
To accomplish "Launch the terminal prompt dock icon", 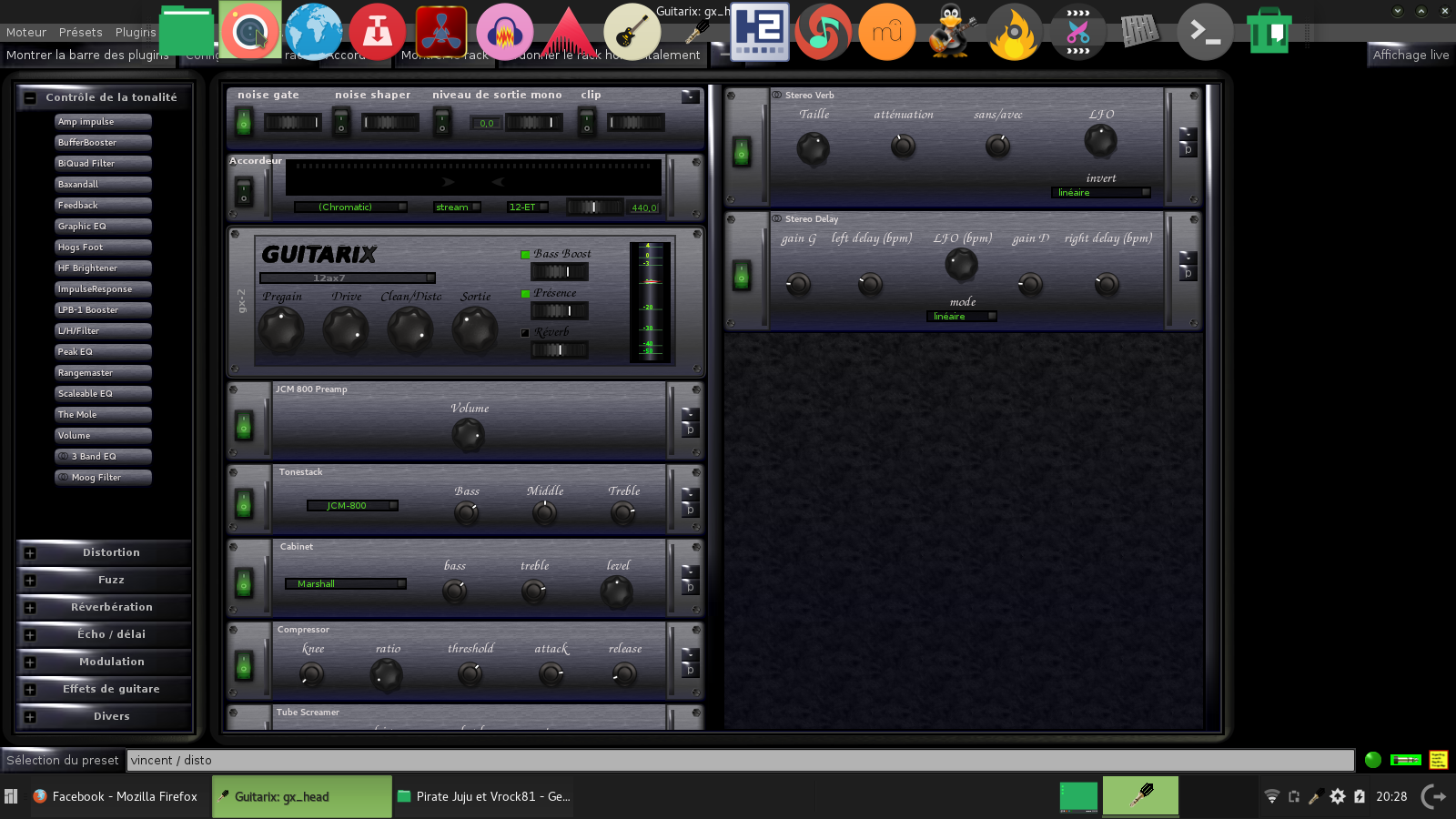I will (1206, 31).
